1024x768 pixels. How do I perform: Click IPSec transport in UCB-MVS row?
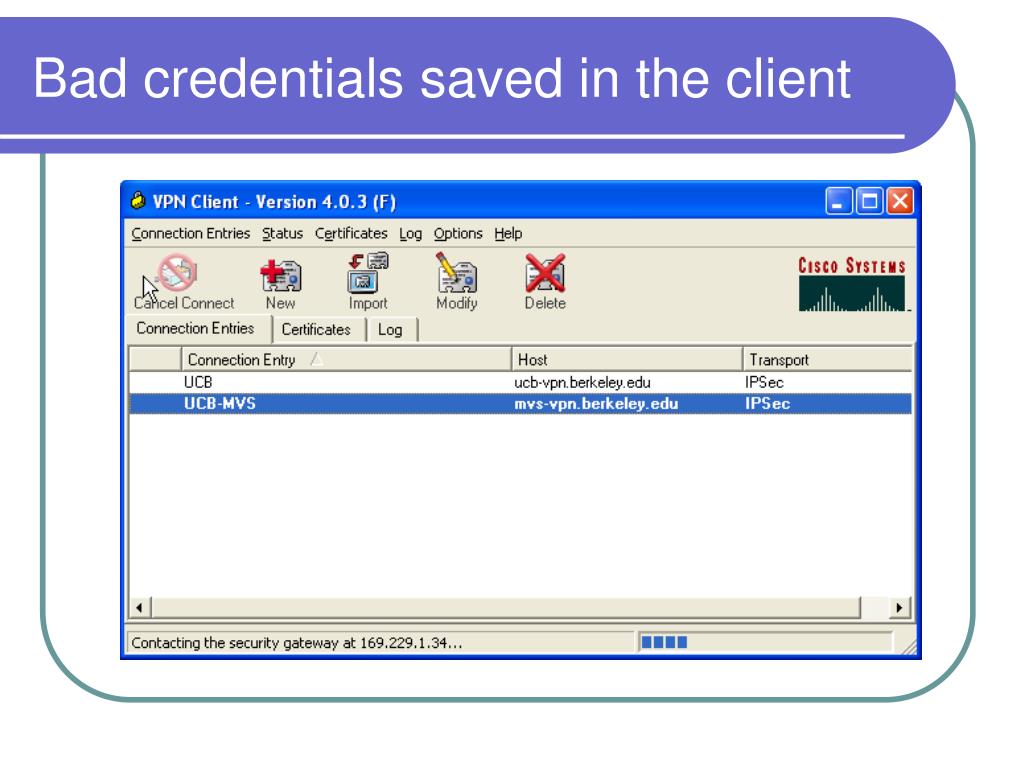coord(767,404)
